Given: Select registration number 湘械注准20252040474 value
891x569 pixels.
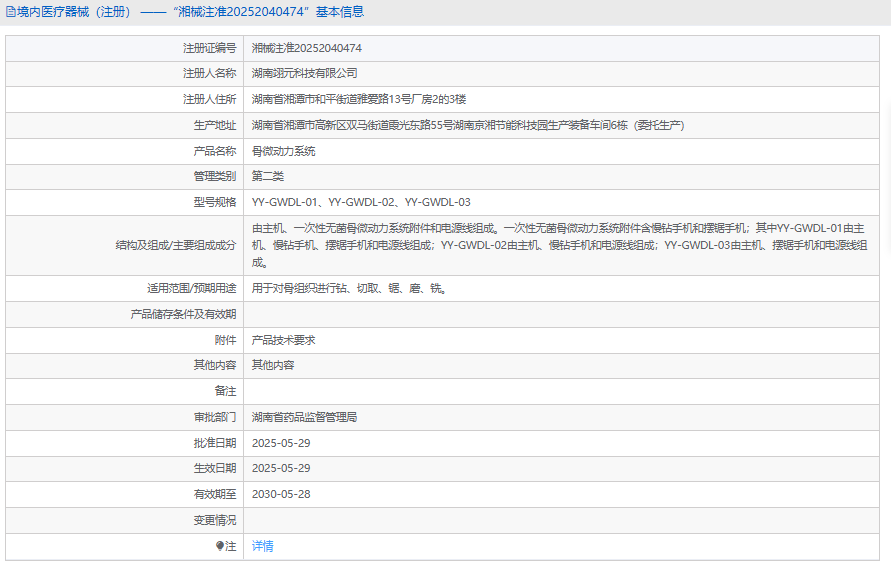Looking at the screenshot, I should pyautogui.click(x=307, y=48).
